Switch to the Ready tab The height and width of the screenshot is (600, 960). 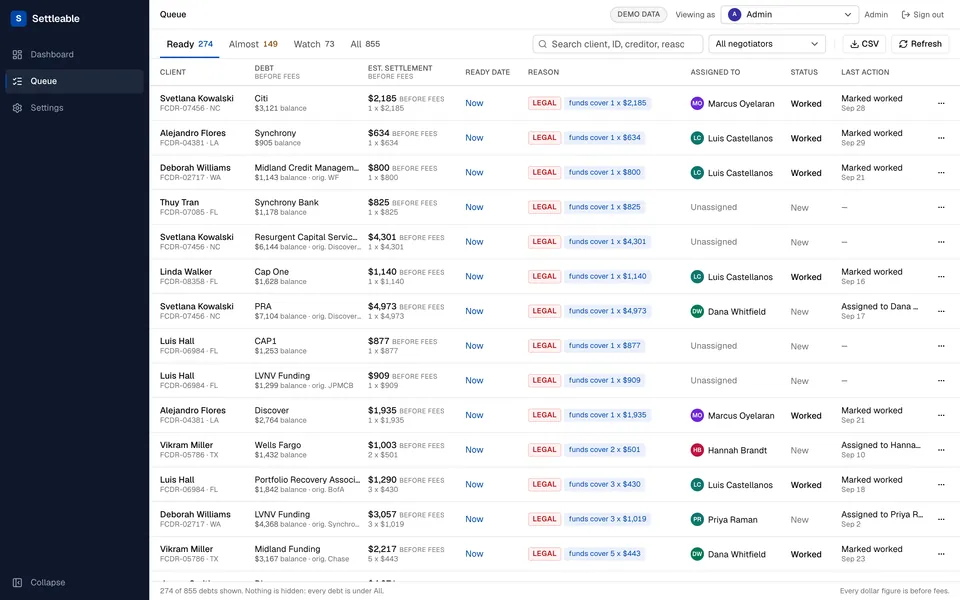tap(190, 44)
